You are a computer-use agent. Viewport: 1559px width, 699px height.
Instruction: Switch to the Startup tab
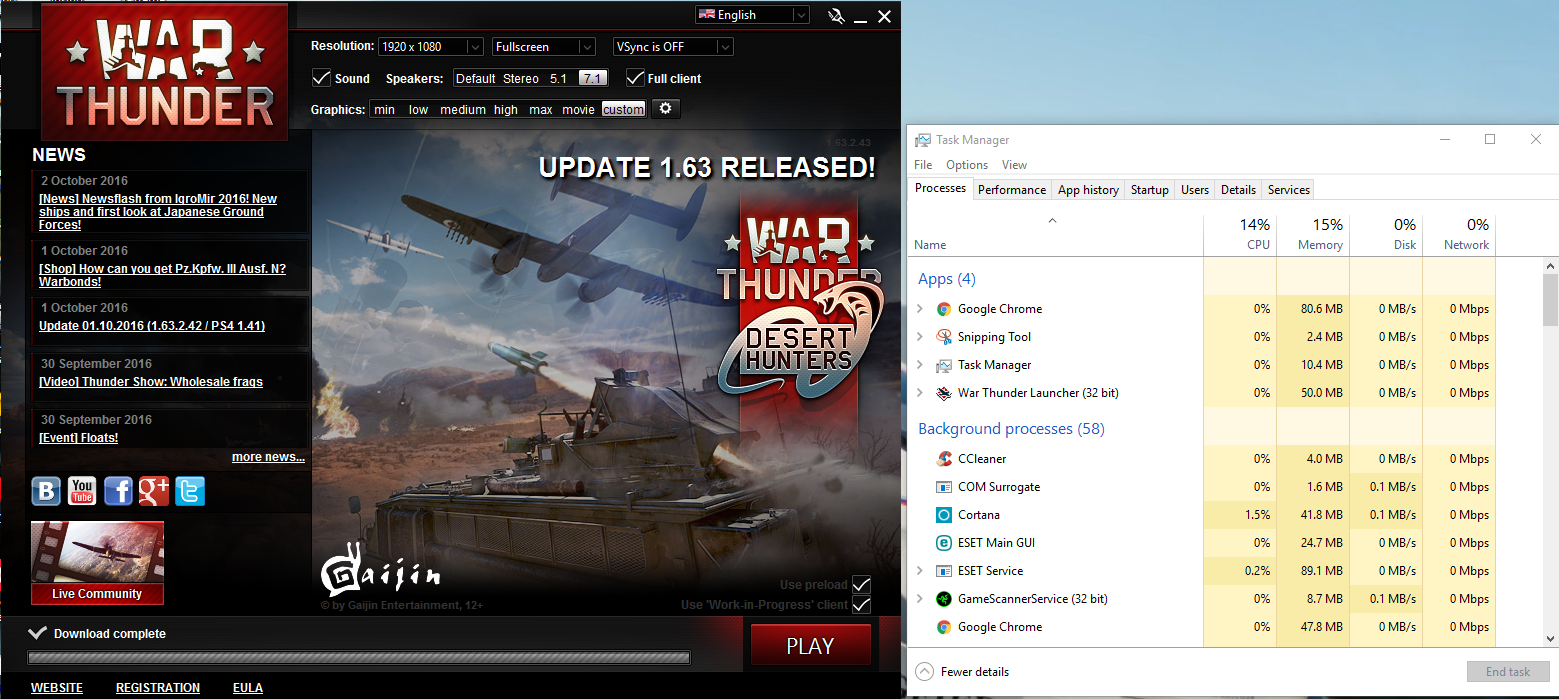(1150, 190)
